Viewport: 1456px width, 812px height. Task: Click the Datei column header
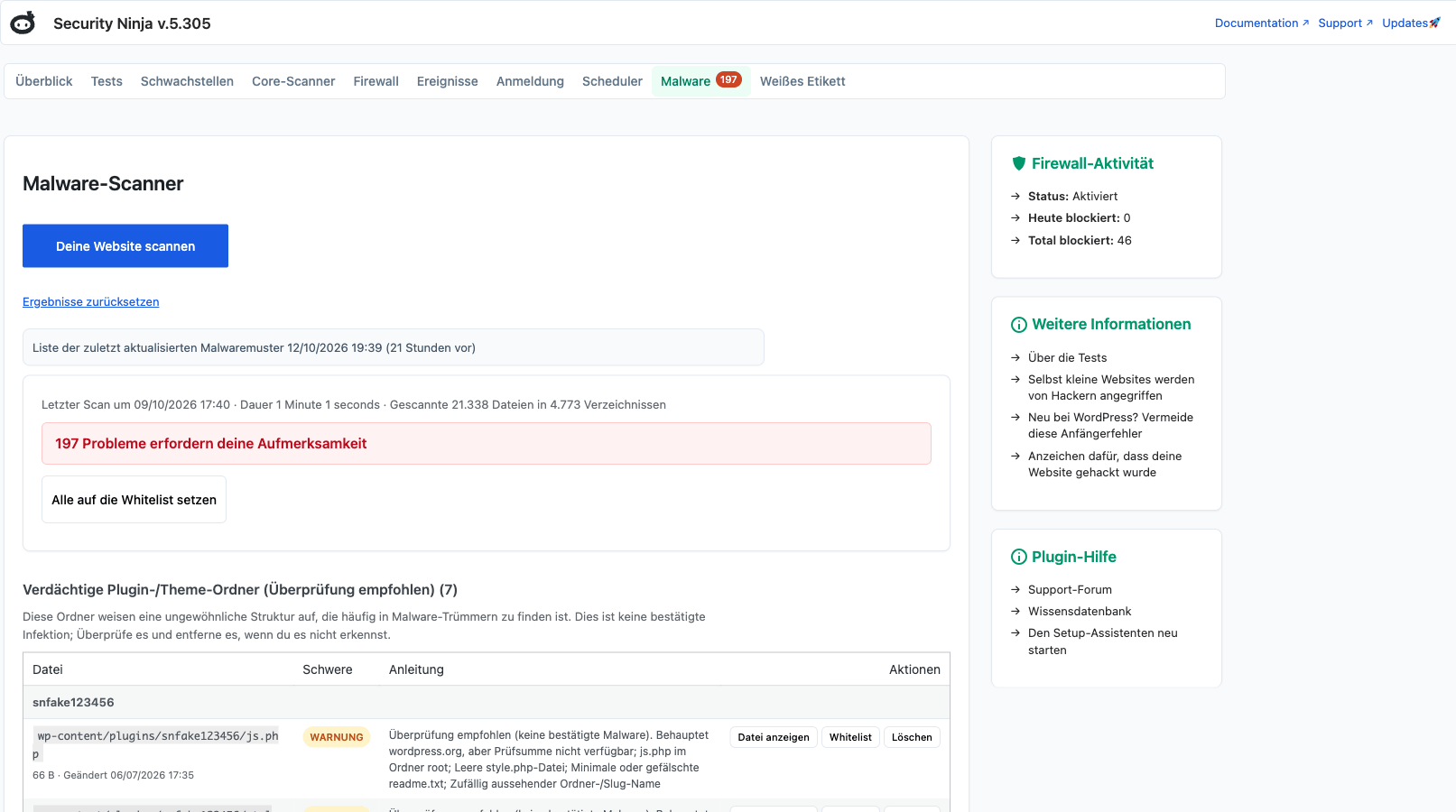[x=48, y=669]
